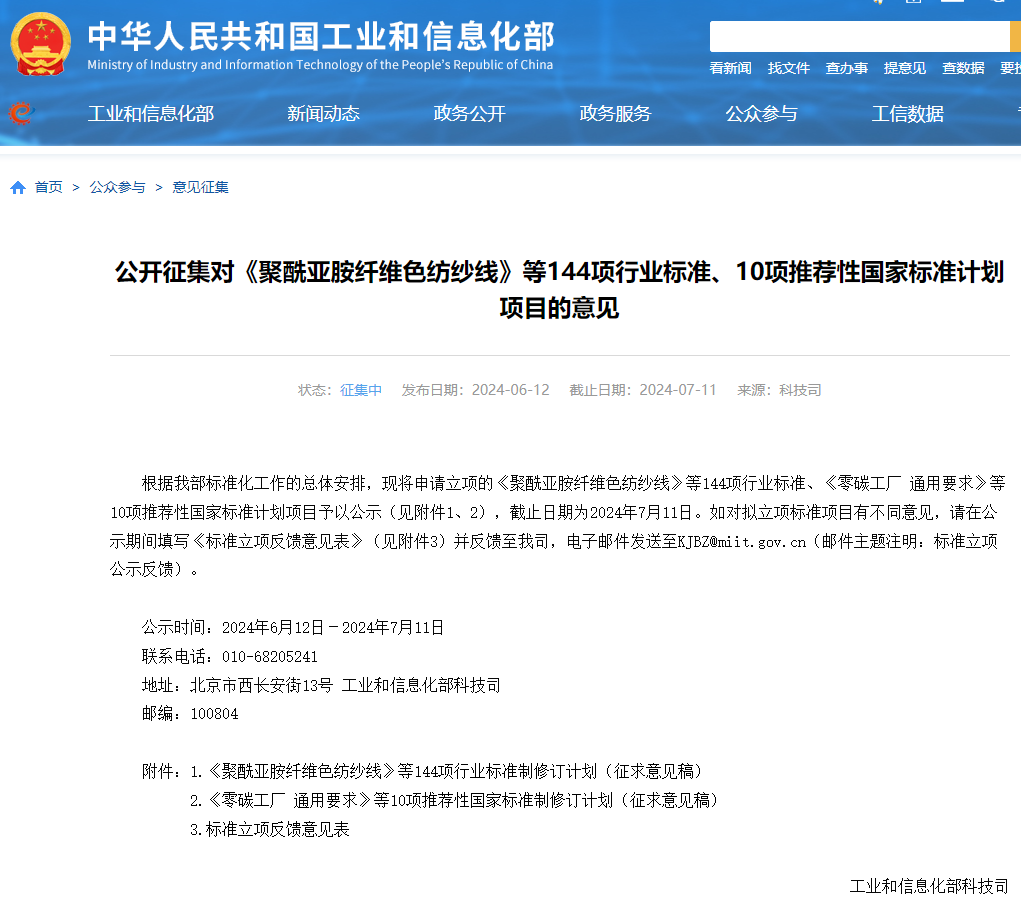The image size is (1021, 898).
Task: Select the 政务公开 navigation item
Action: coord(469,114)
